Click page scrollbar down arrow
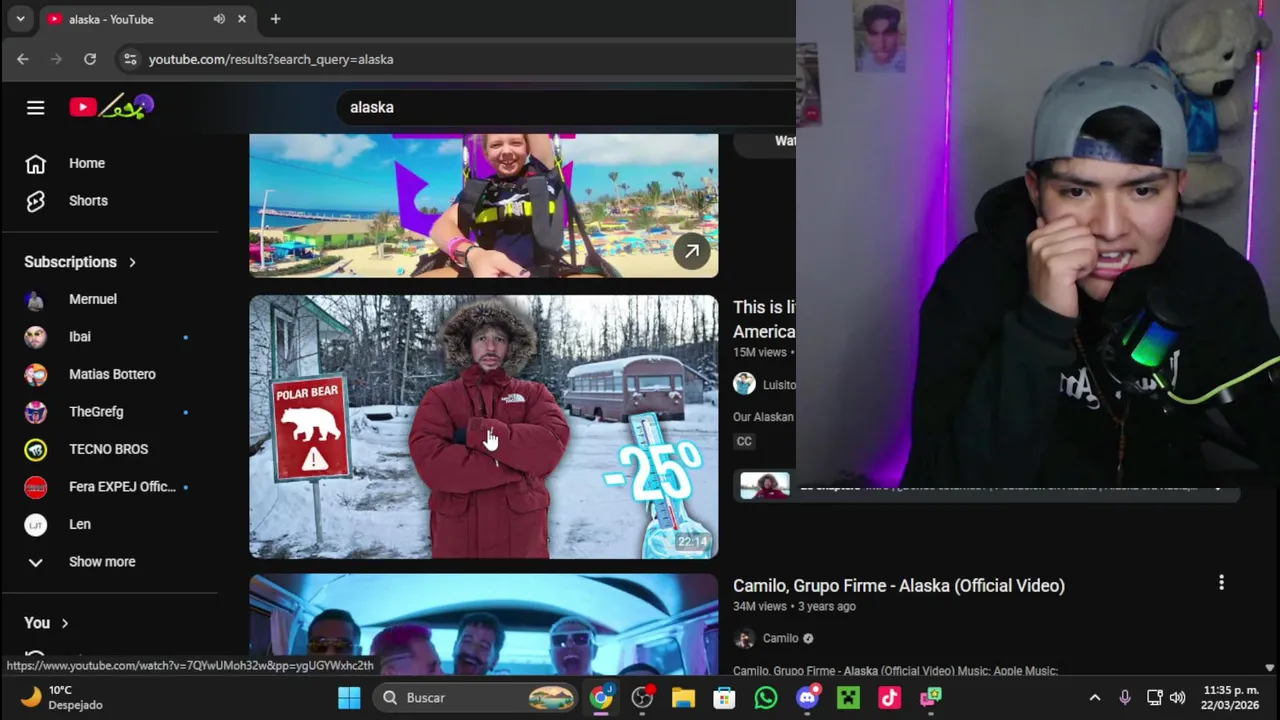 click(x=1269, y=668)
